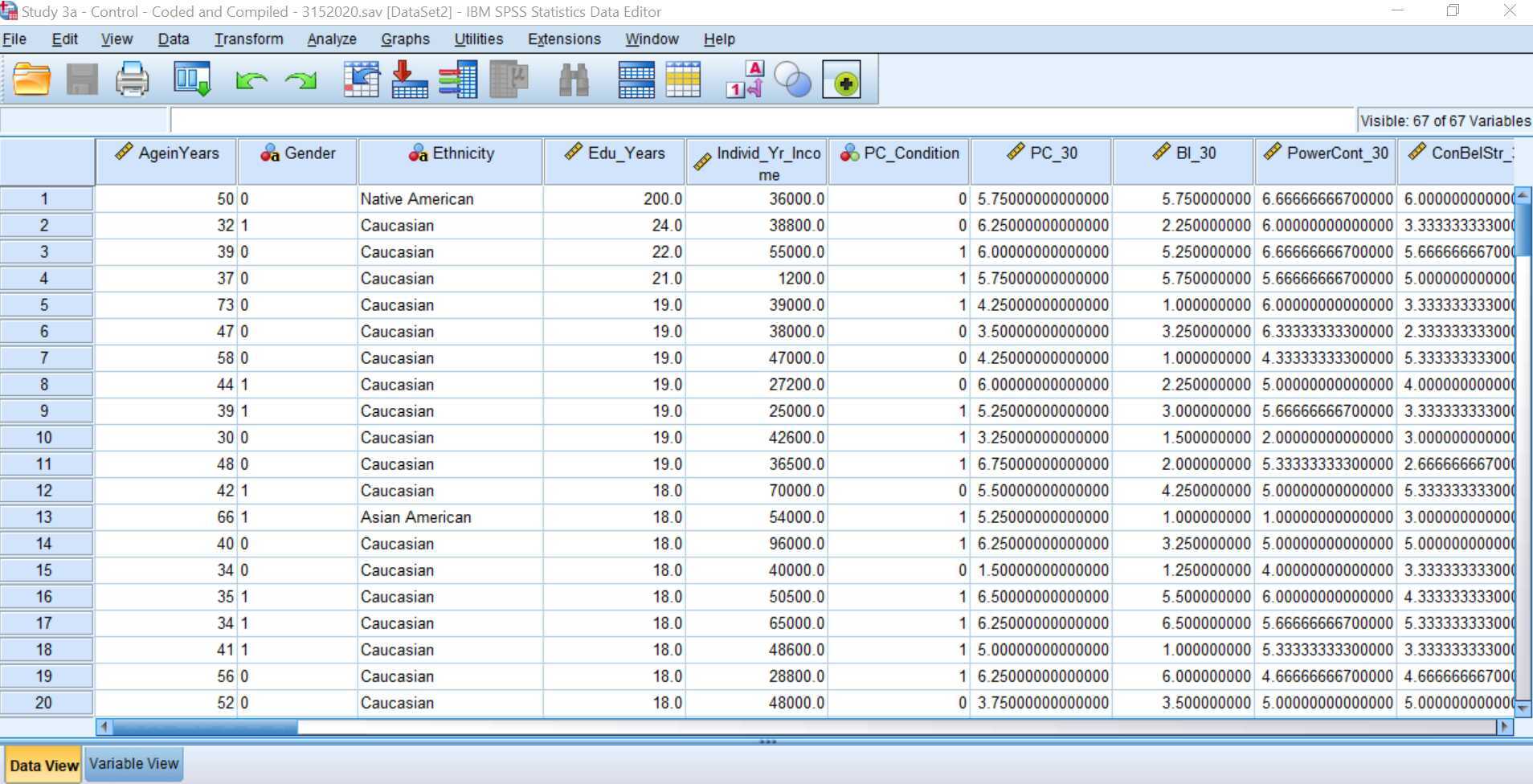Click the Print icon
This screenshot has height=784, width=1533.
131,79
